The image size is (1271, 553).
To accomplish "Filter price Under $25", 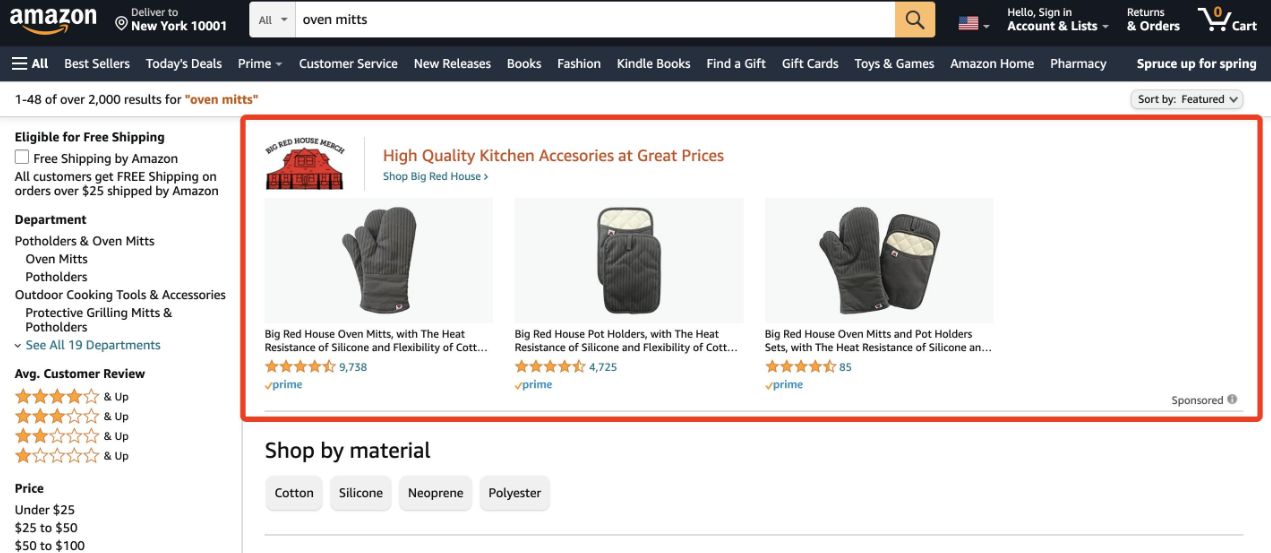I will pos(45,510).
